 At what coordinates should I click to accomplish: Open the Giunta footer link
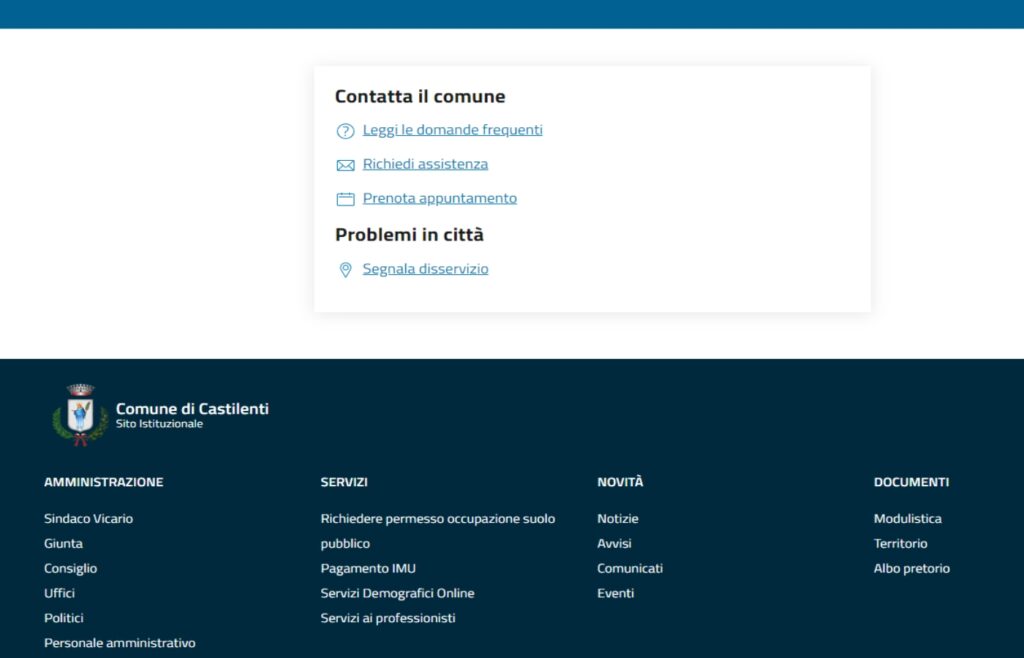click(x=63, y=544)
